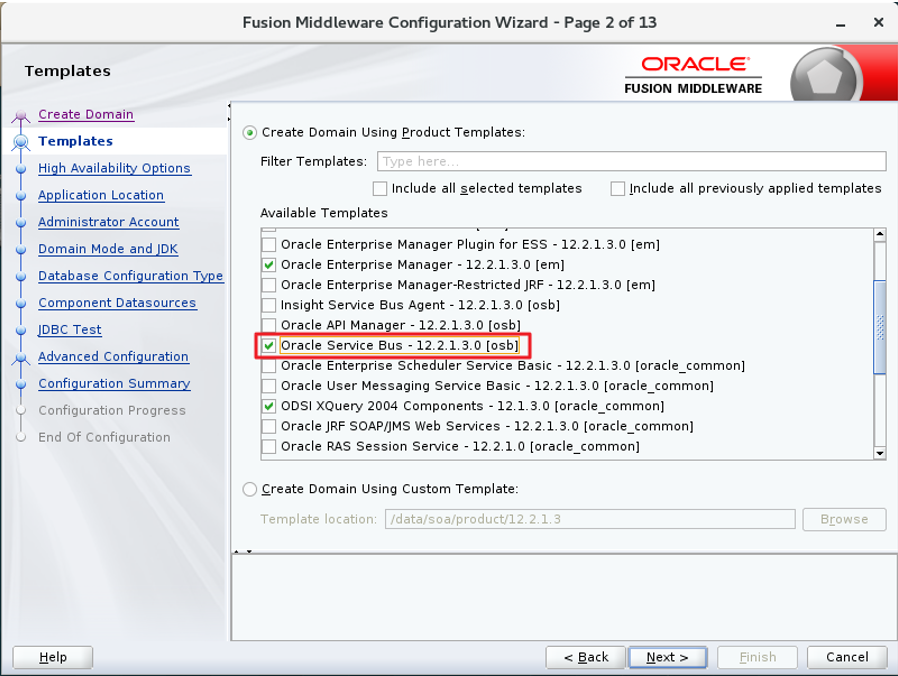Screen dimensions: 898x676
Task: Click the Templates step node icon
Action: click(x=21, y=142)
